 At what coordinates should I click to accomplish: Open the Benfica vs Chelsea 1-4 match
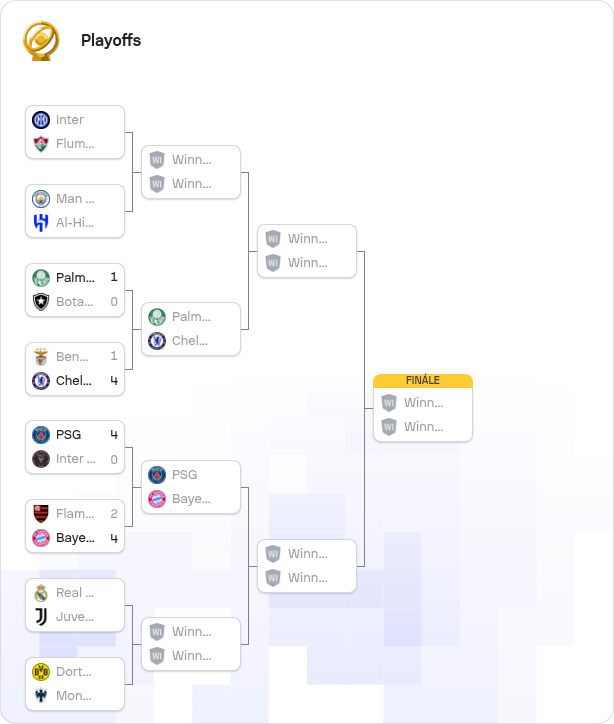(75, 369)
